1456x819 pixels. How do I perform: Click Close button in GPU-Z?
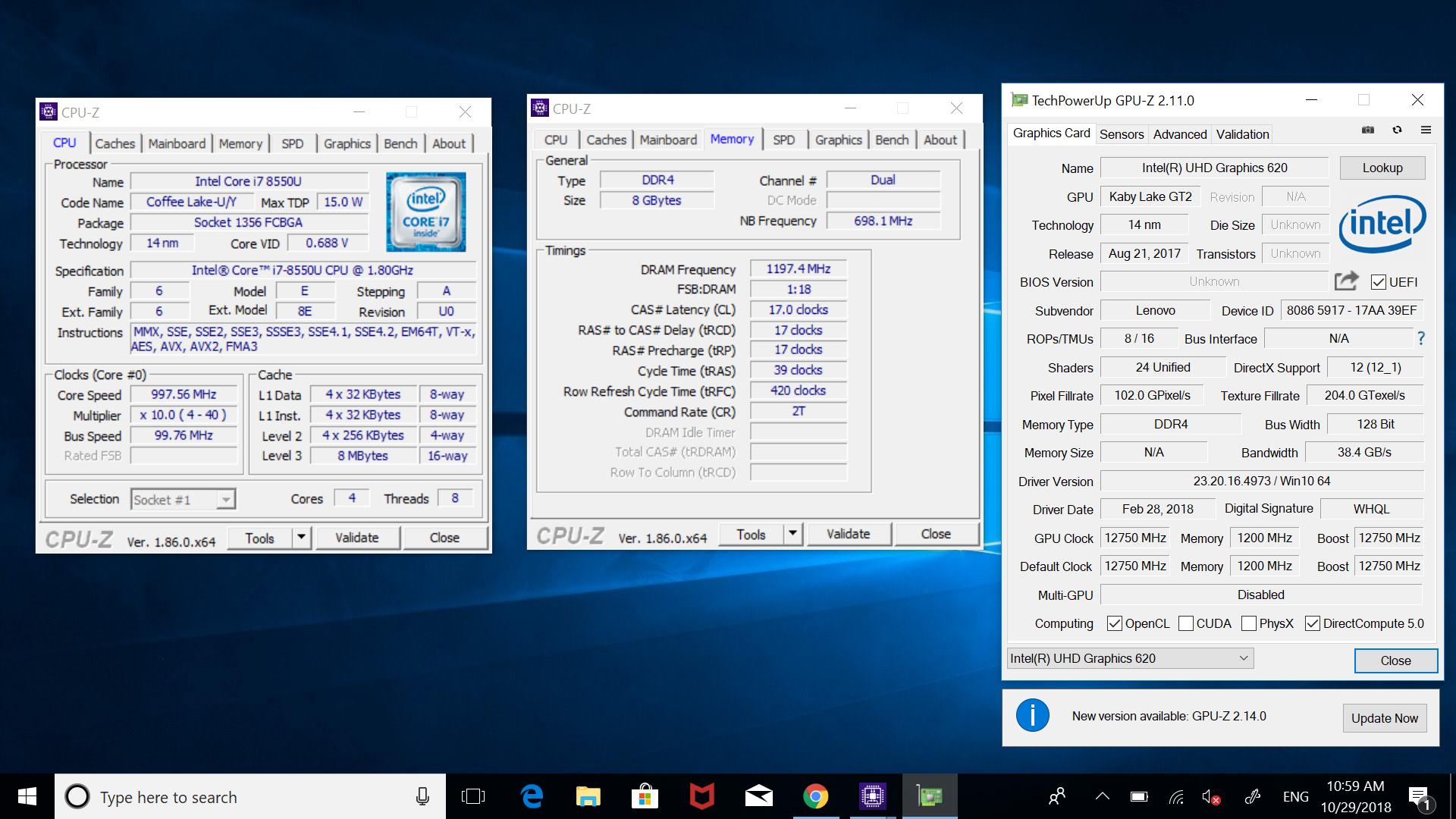pyautogui.click(x=1395, y=660)
